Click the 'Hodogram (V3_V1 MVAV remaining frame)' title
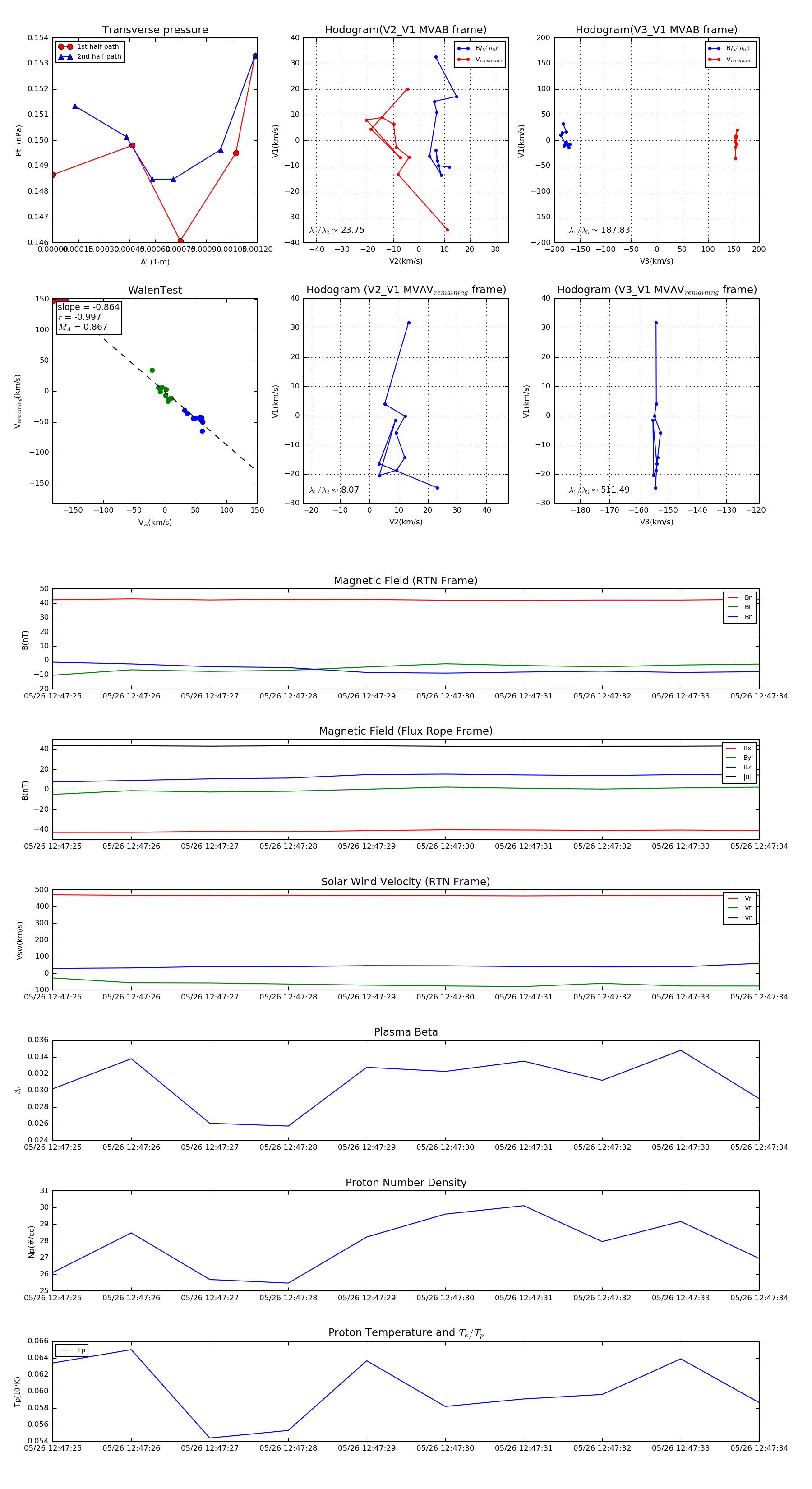 click(656, 290)
